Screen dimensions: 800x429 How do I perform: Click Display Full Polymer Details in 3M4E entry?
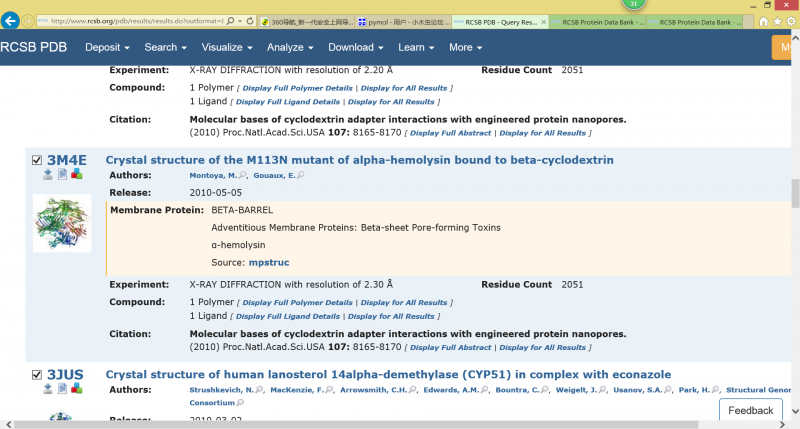(297, 302)
